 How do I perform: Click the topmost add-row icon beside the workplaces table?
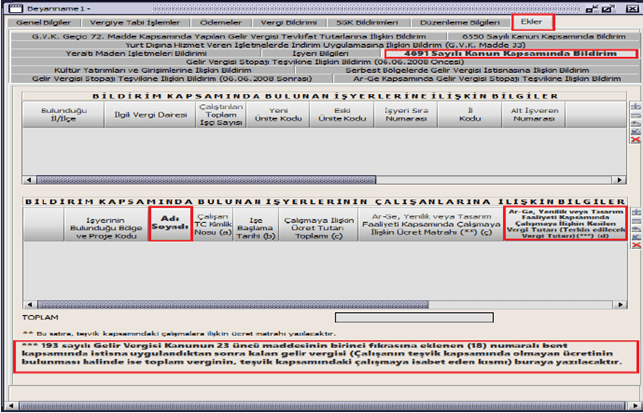[636, 105]
